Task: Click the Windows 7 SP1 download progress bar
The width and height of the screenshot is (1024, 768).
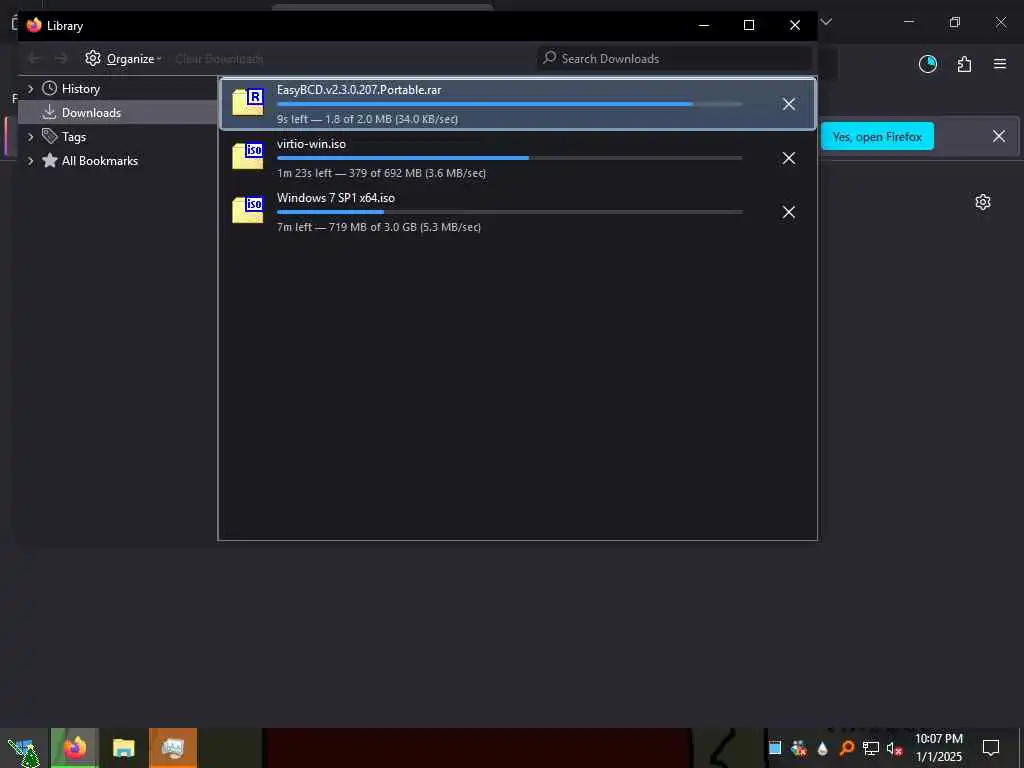Action: point(509,212)
